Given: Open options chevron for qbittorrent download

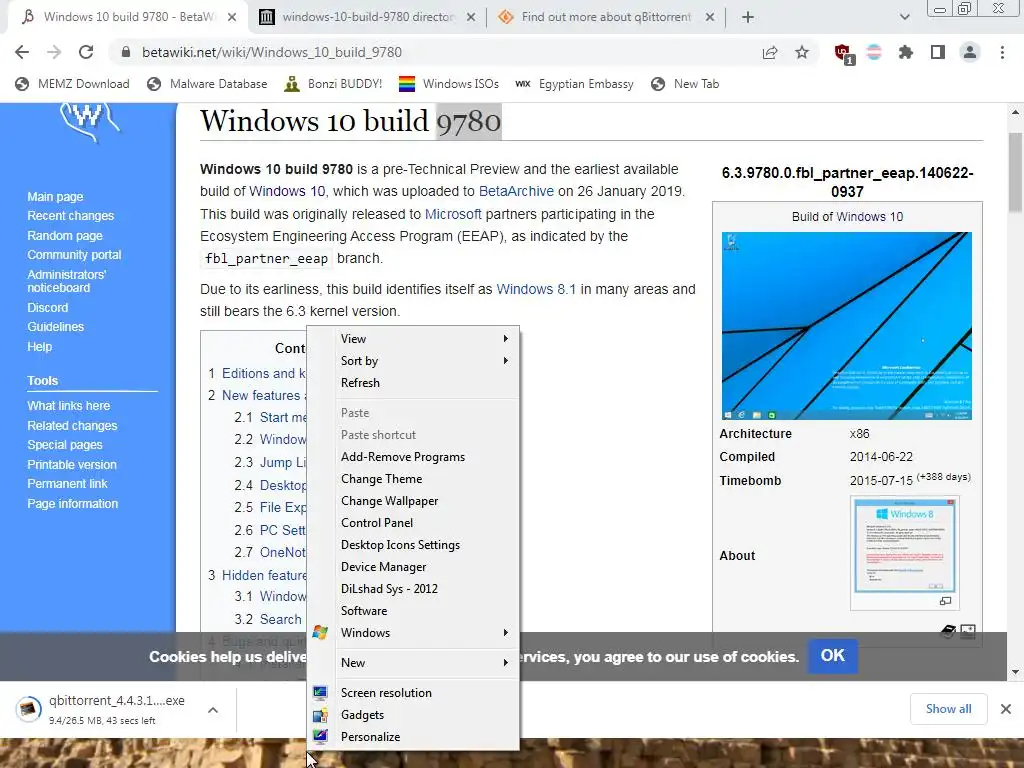Looking at the screenshot, I should point(213,709).
